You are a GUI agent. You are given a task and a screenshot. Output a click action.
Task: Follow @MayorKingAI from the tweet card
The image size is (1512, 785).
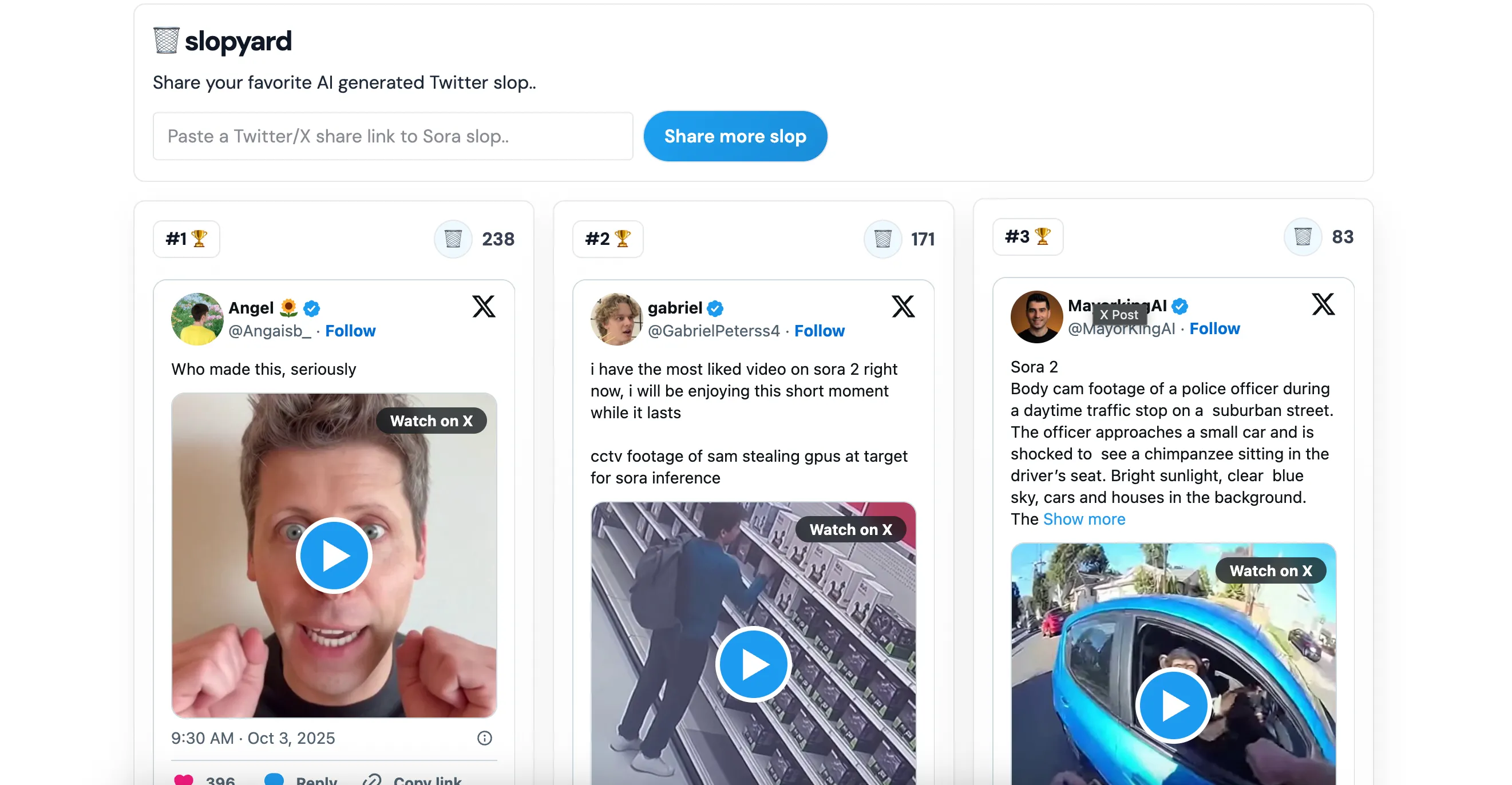pyautogui.click(x=1214, y=328)
